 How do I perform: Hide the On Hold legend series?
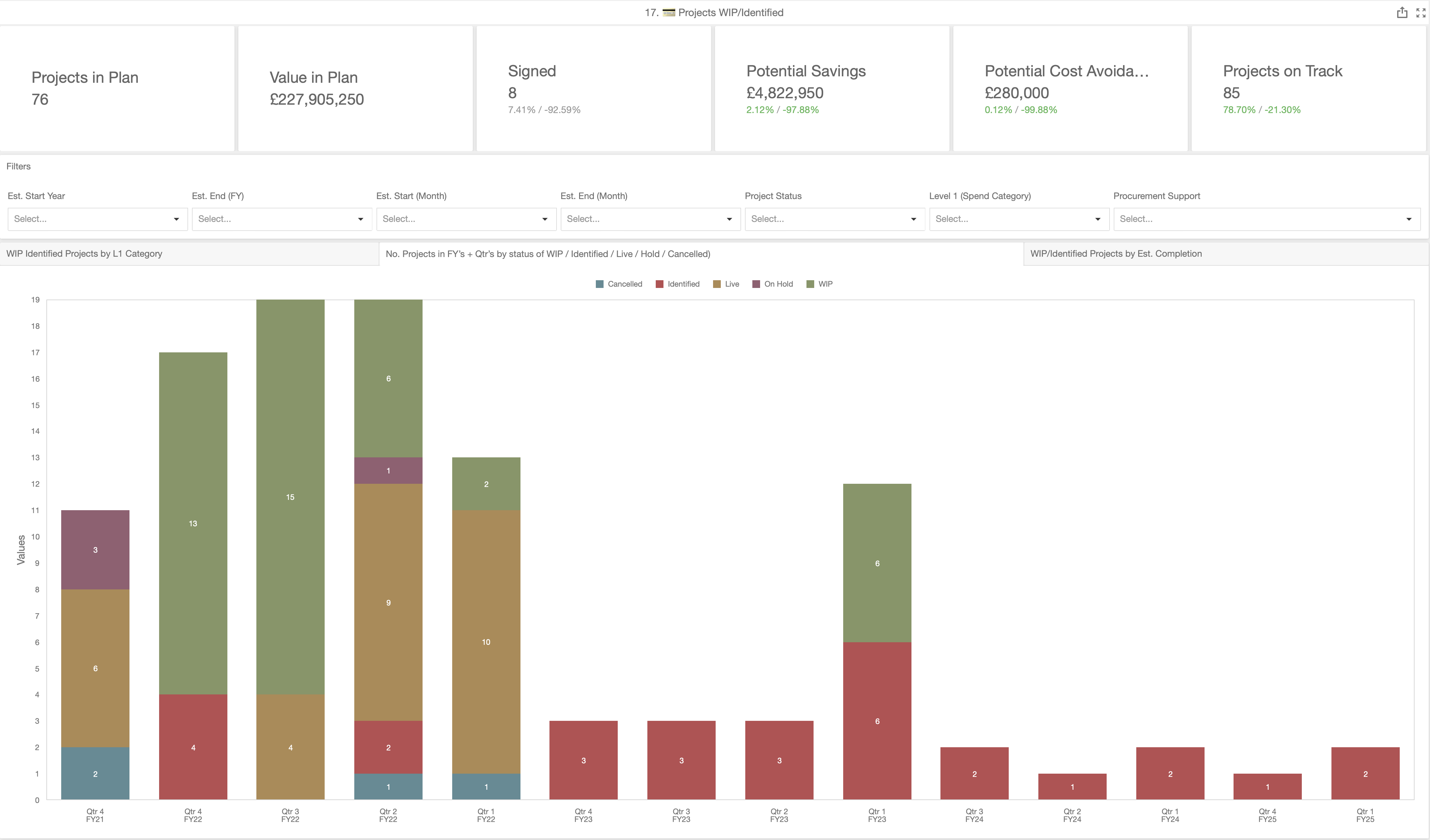pos(772,284)
